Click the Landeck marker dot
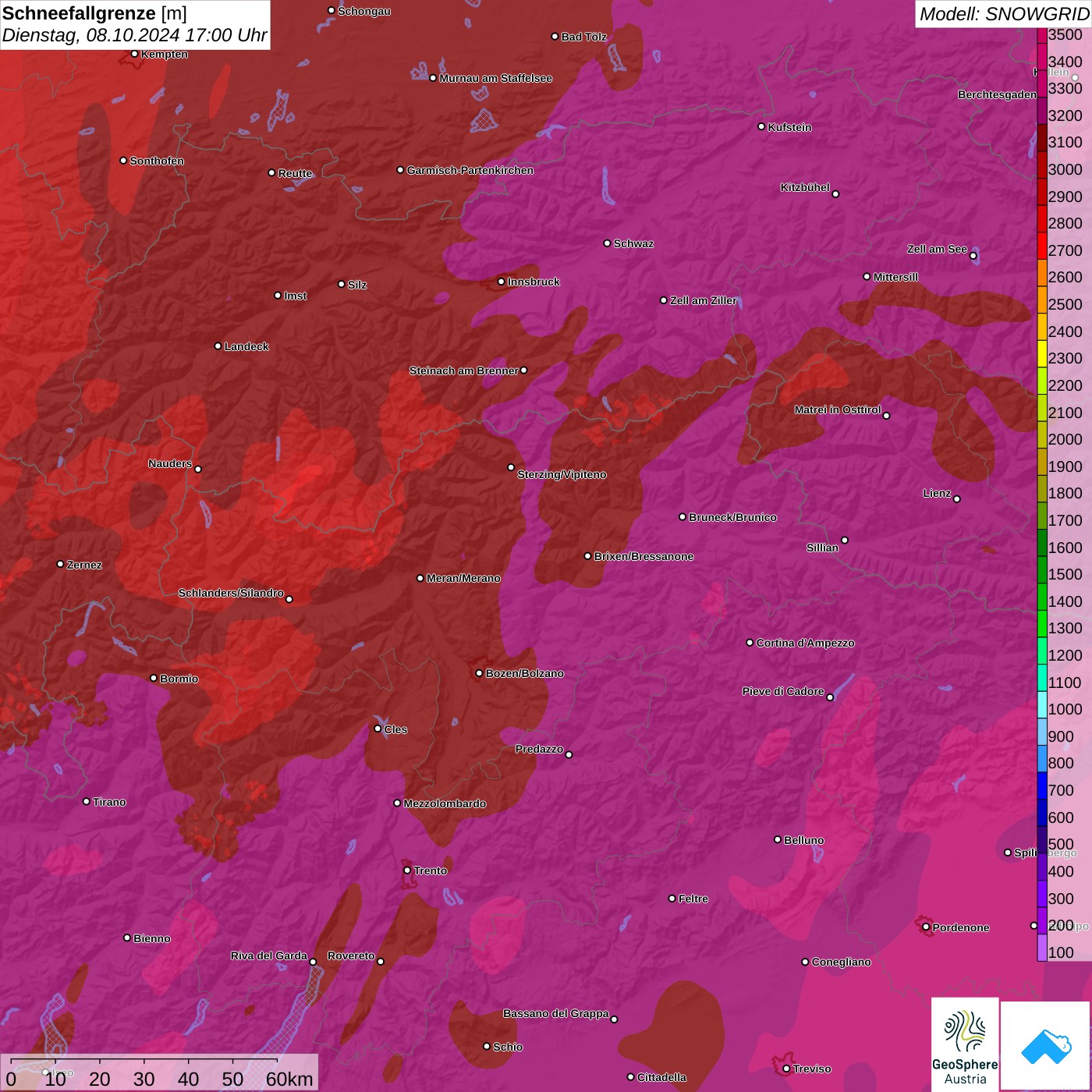Viewport: 1092px width, 1092px height. [x=218, y=346]
